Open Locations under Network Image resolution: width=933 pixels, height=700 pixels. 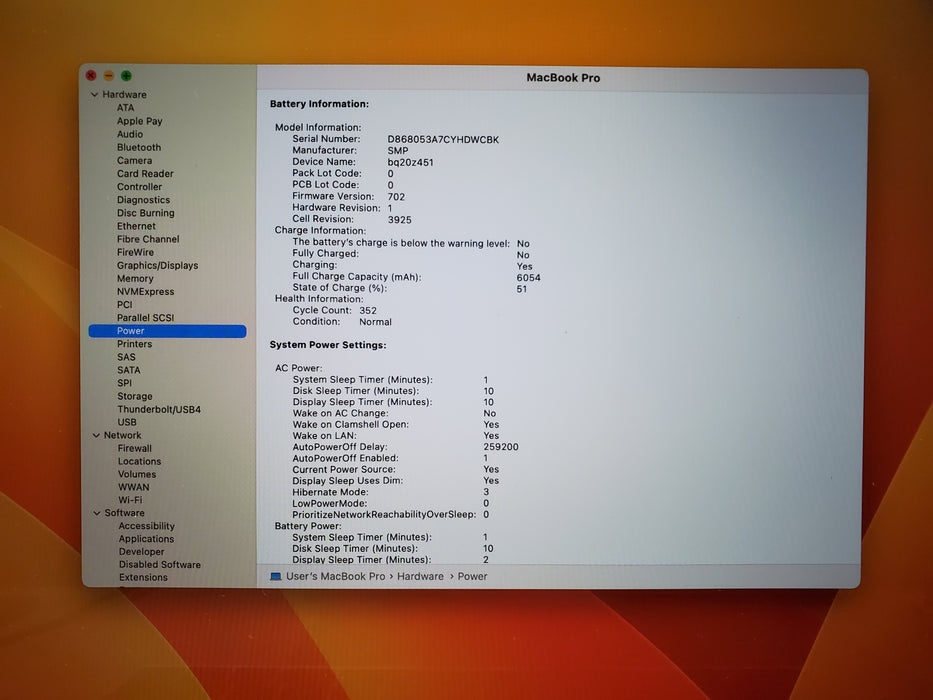click(x=139, y=461)
